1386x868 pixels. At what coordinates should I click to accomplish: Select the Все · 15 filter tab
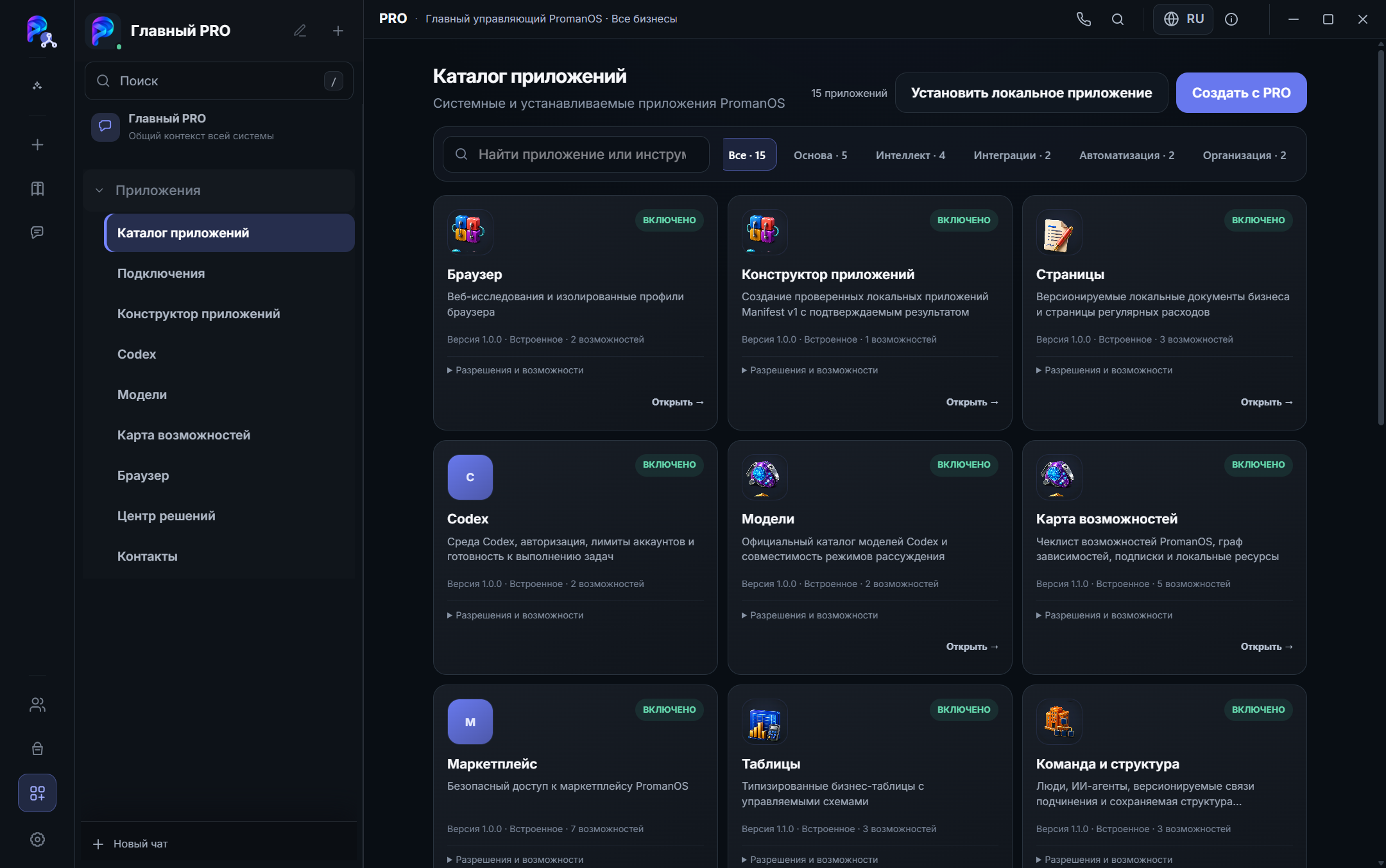tap(749, 155)
